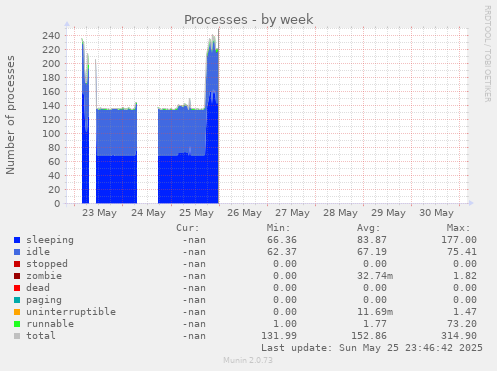Click the uninterruptible max value 1.47
This screenshot has width=497, height=371.
465,312
